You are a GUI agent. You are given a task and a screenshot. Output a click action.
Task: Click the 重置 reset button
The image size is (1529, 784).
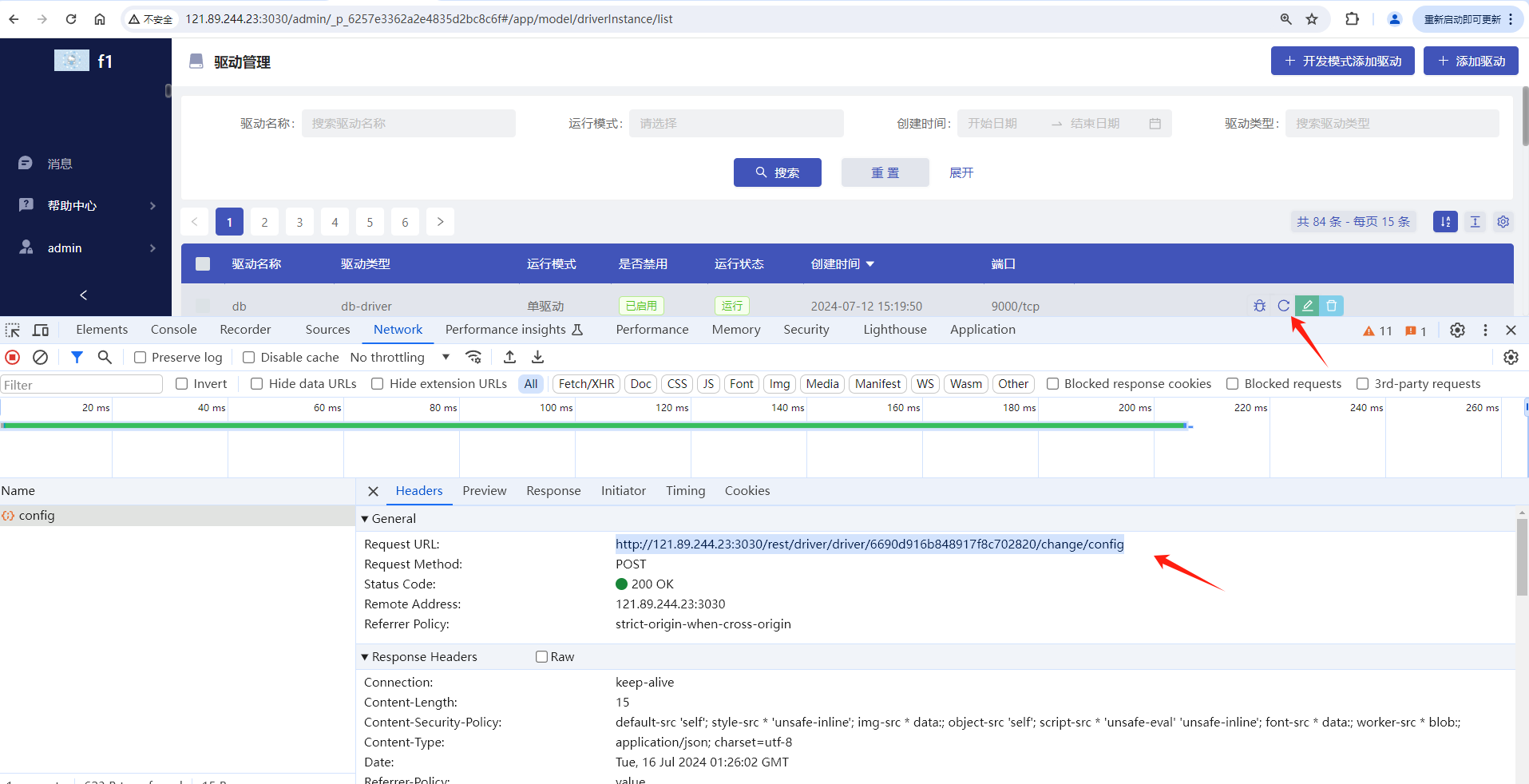point(885,172)
